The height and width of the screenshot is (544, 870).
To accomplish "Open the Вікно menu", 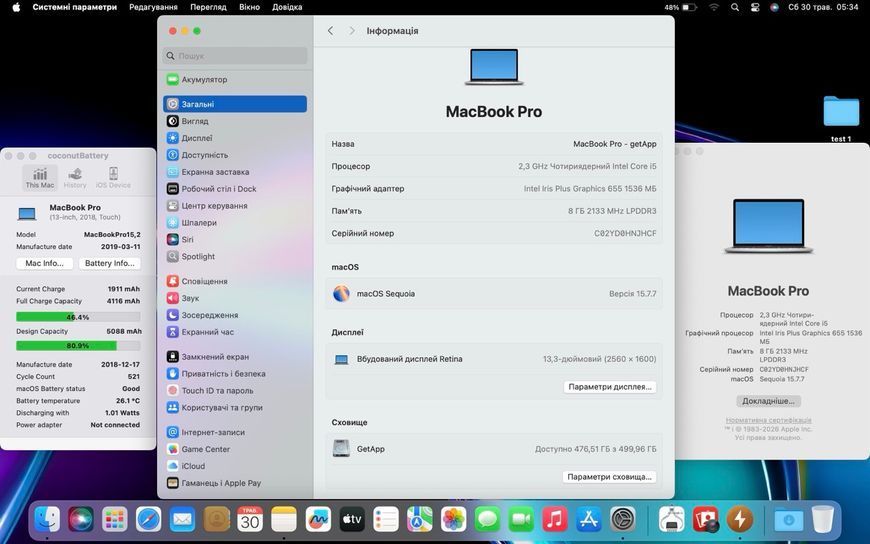I will coord(249,7).
